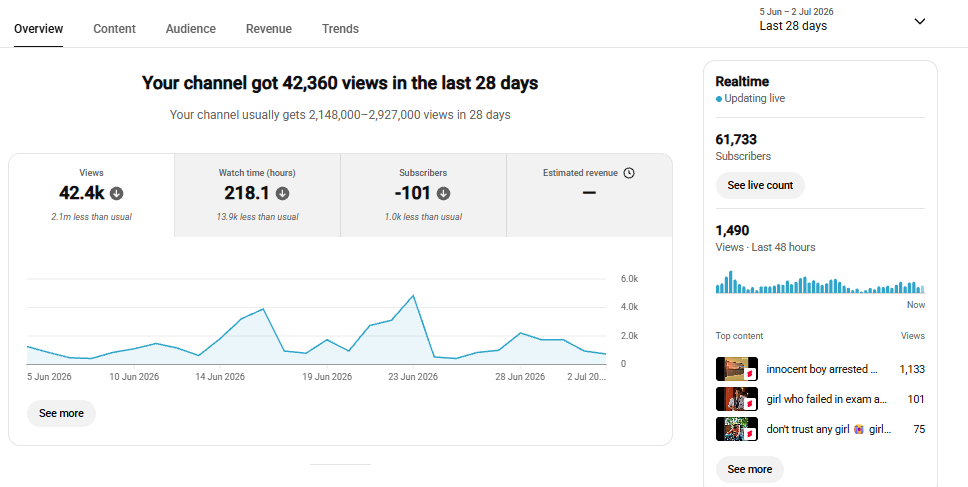The height and width of the screenshot is (487, 968).
Task: Switch to the Audience tab
Action: 191,28
